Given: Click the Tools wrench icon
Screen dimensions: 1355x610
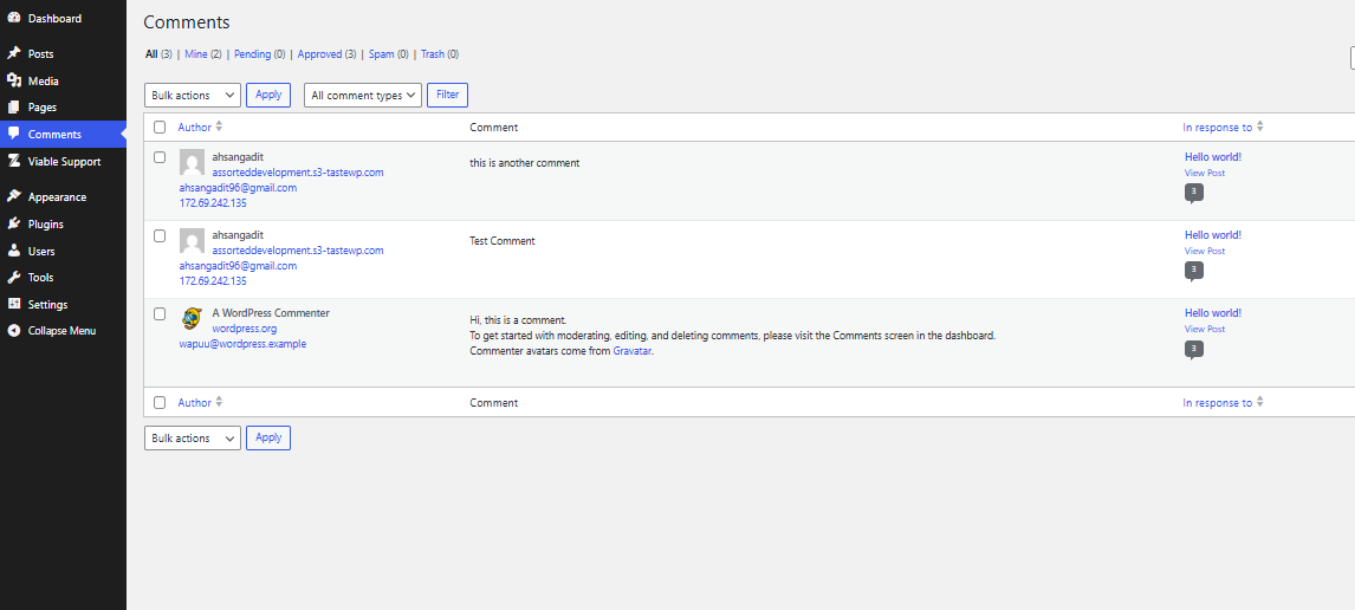Looking at the screenshot, I should click(x=14, y=277).
